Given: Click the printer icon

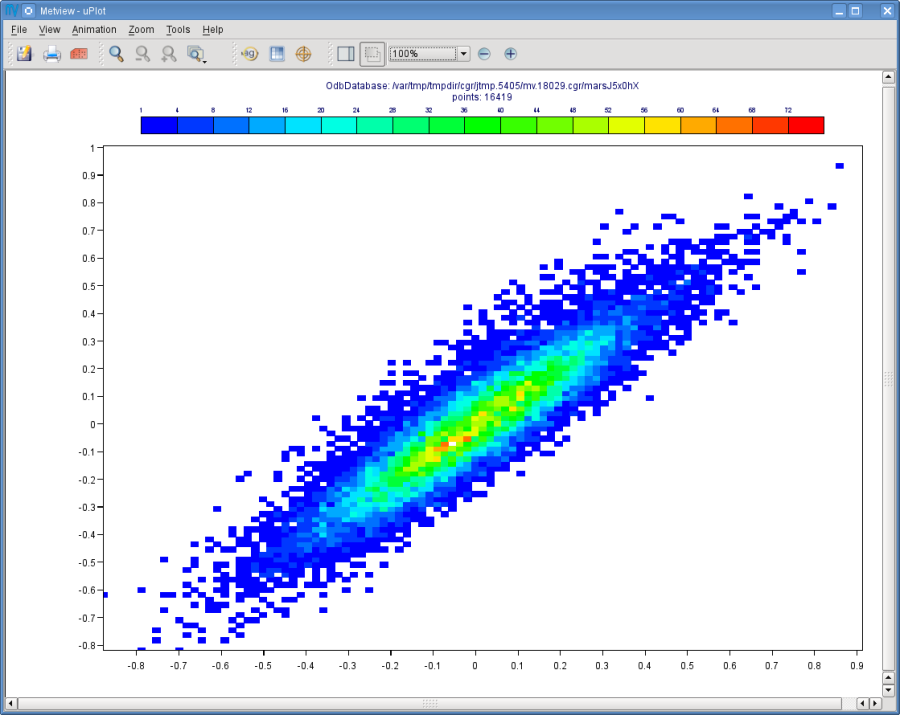Looking at the screenshot, I should tap(52, 54).
